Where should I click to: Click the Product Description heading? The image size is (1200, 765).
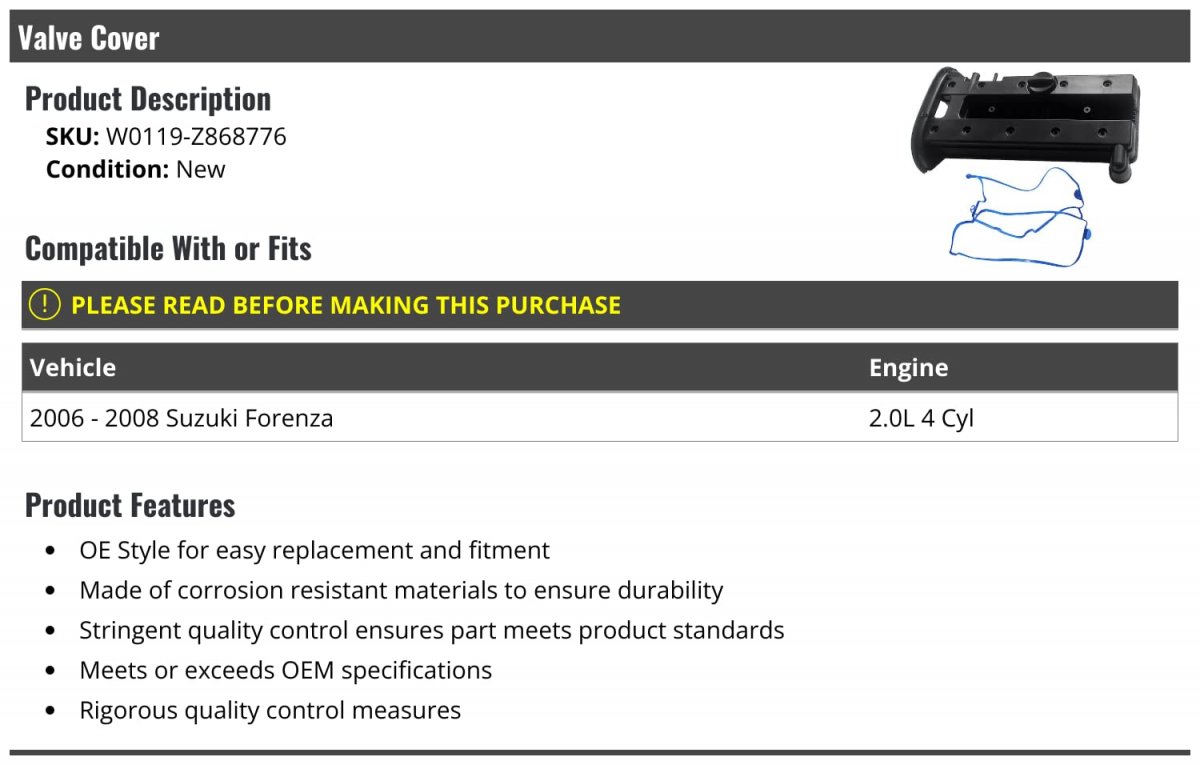pos(148,99)
